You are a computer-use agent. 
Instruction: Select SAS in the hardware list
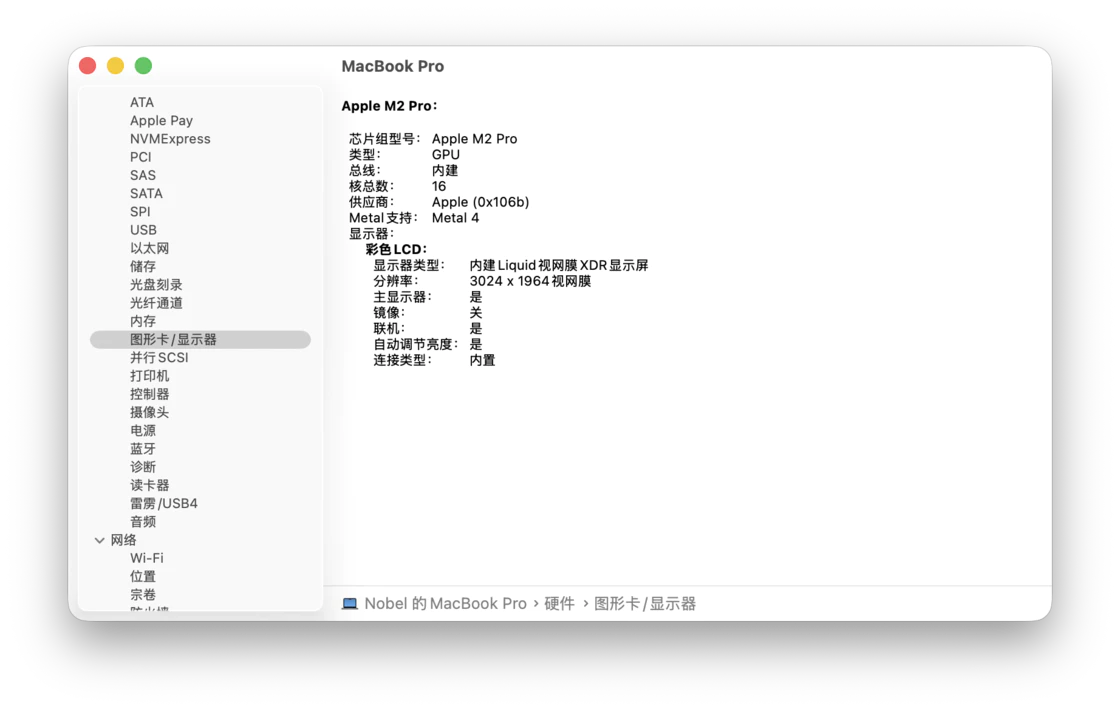143,175
